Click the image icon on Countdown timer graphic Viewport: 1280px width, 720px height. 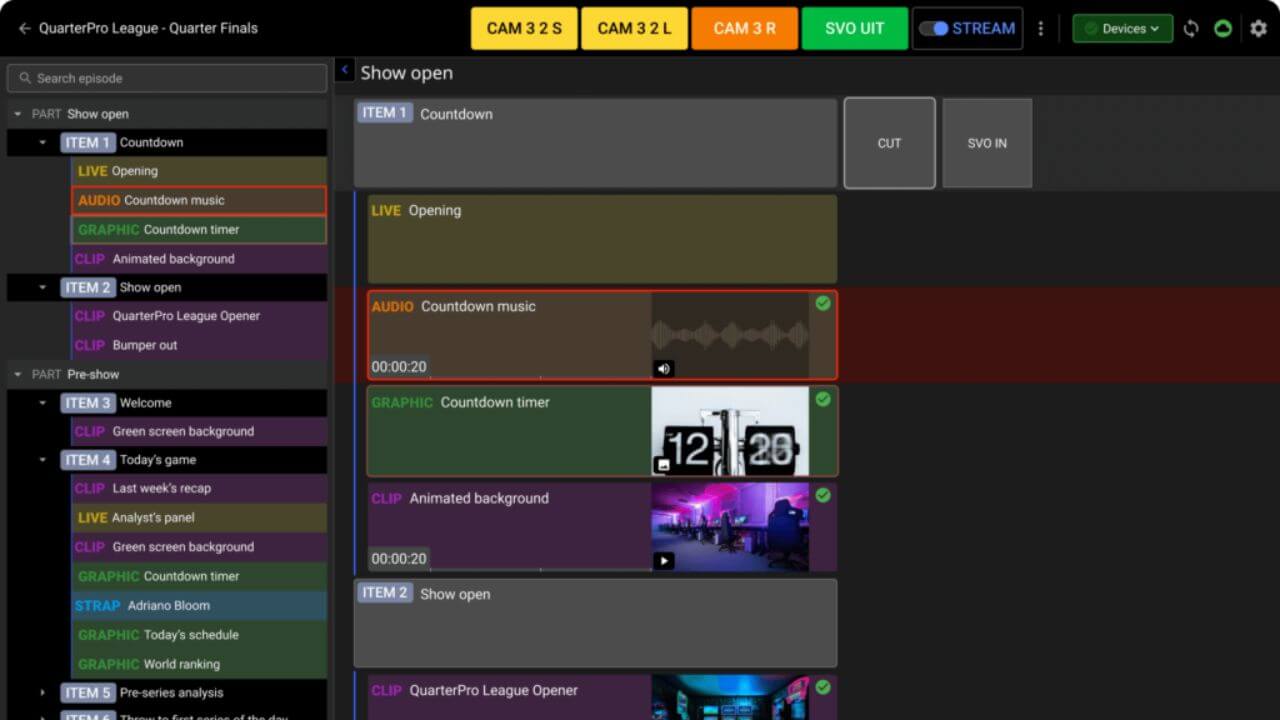pyautogui.click(x=663, y=465)
